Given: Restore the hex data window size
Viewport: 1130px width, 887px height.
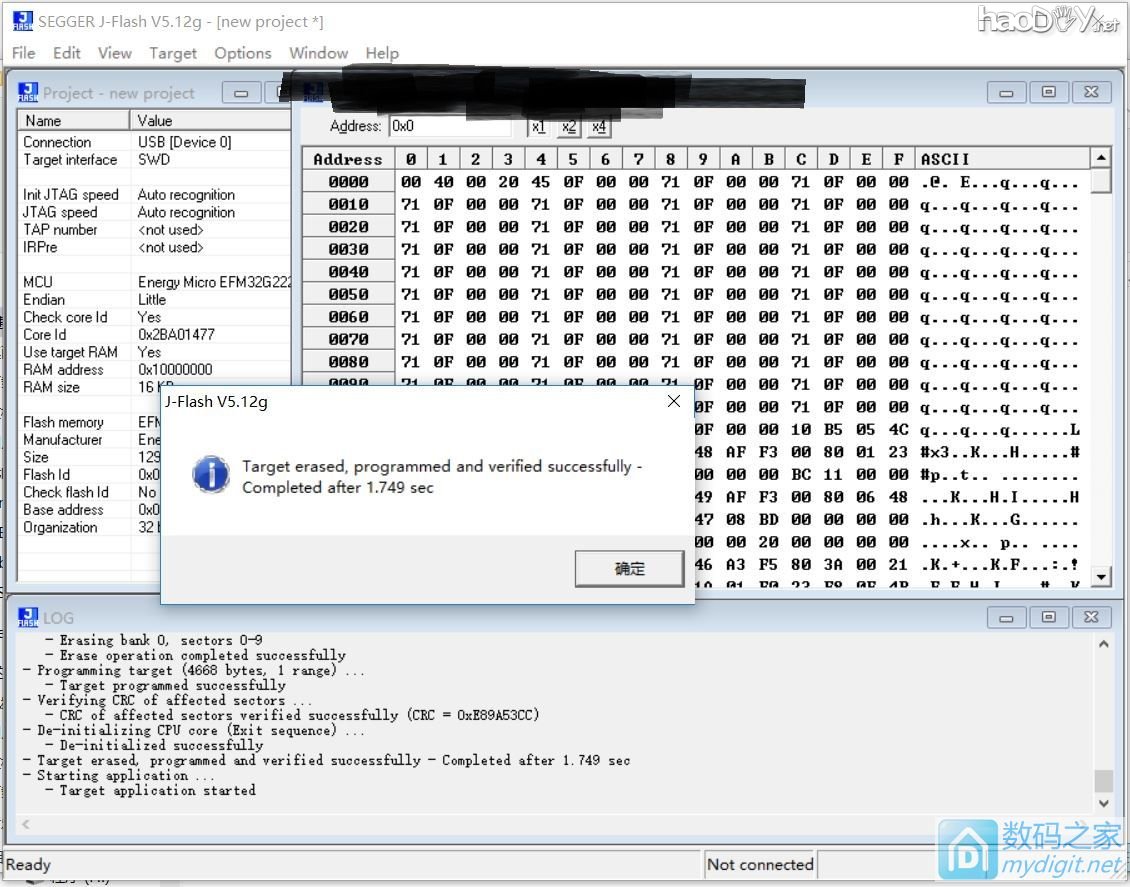Looking at the screenshot, I should pyautogui.click(x=1048, y=92).
